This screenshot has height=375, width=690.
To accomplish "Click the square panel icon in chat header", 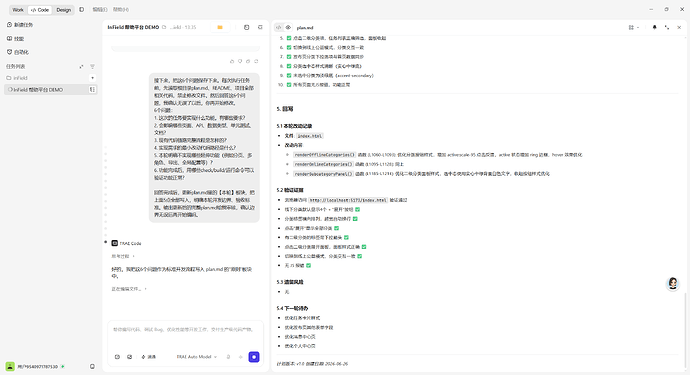I will (x=246, y=27).
